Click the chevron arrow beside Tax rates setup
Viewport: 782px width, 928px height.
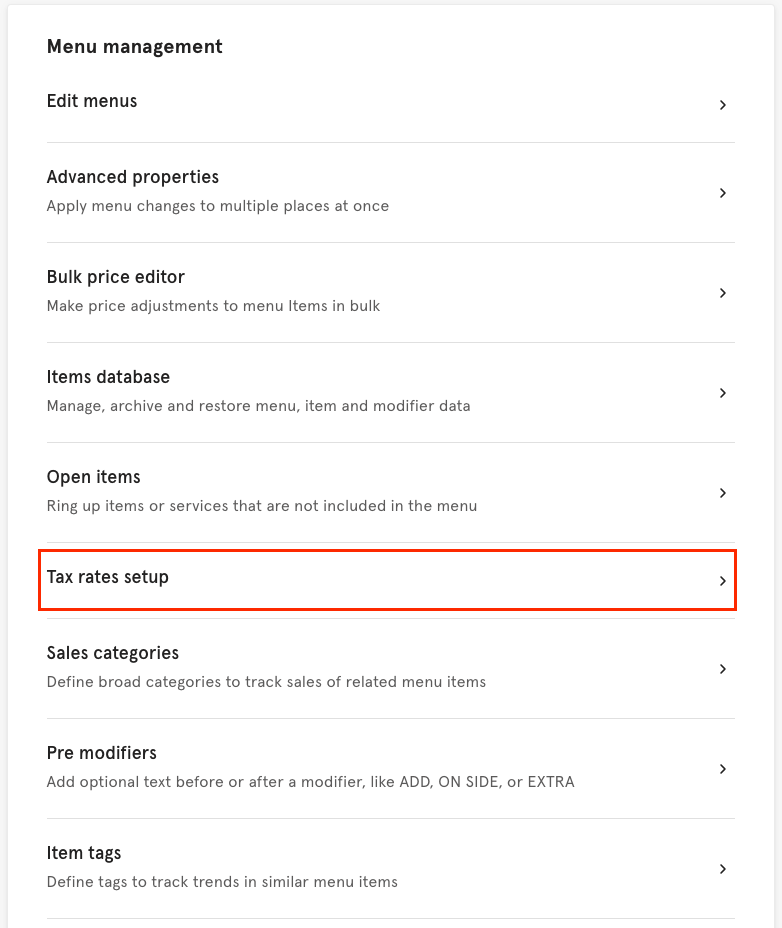coord(722,581)
